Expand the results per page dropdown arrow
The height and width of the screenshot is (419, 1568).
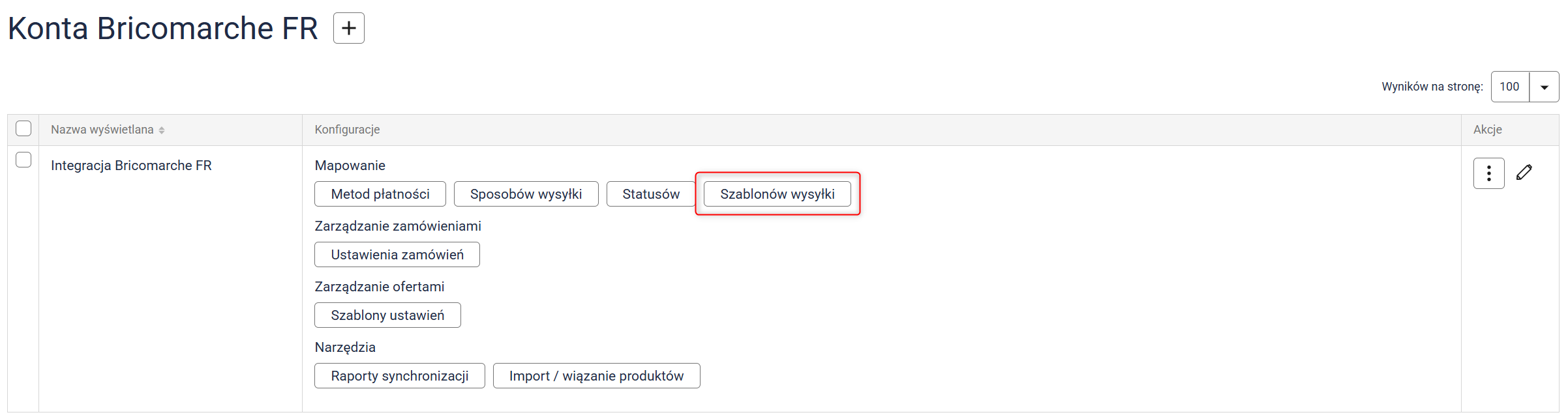point(1544,87)
